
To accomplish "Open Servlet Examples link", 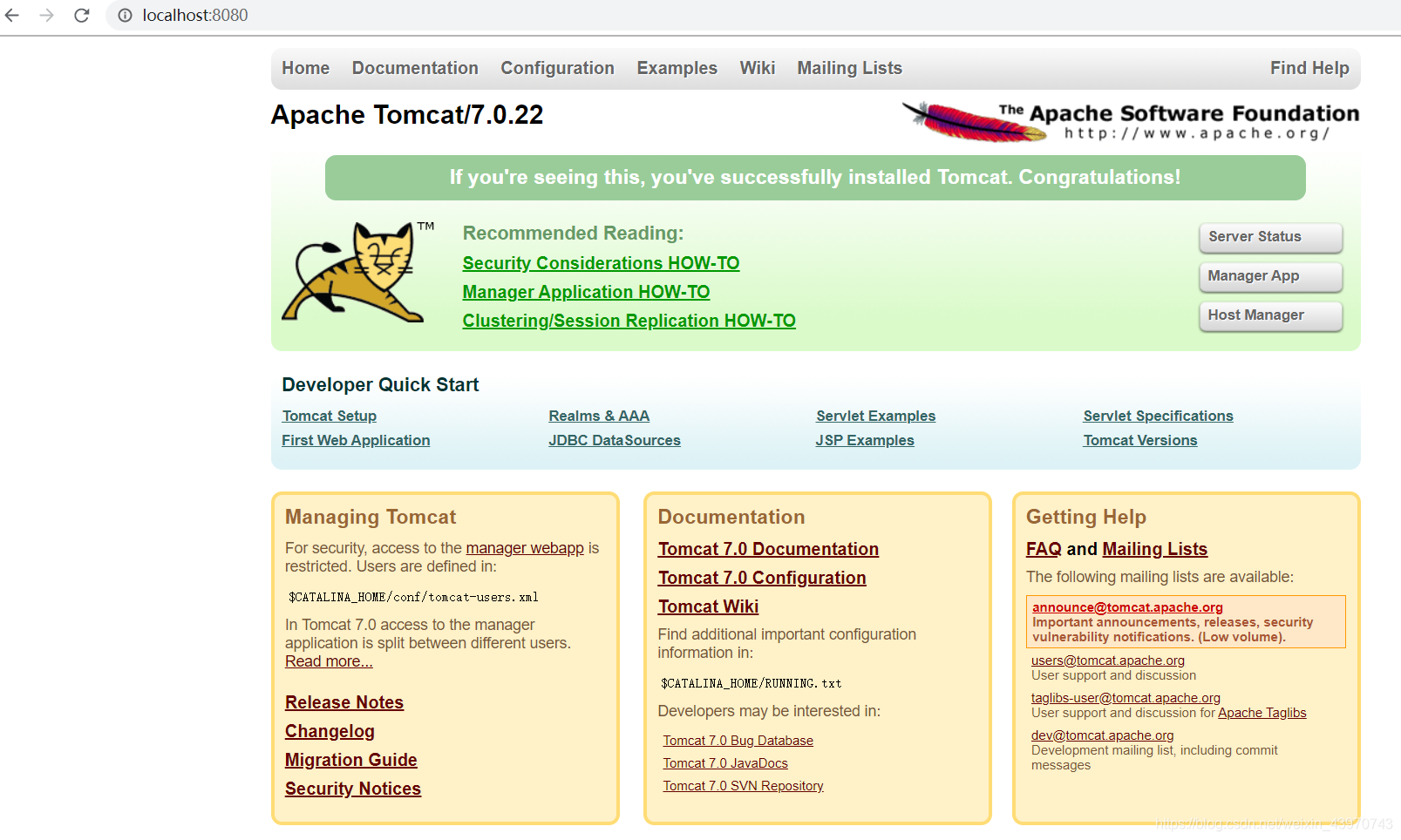I will coord(875,417).
